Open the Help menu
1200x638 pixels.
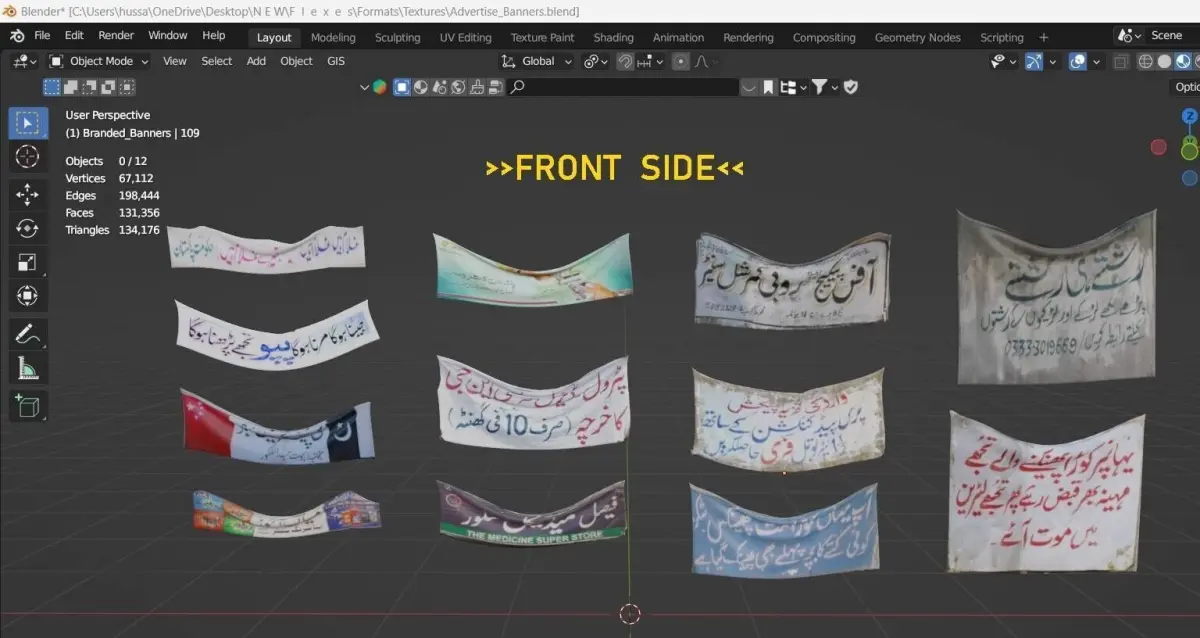(214, 35)
